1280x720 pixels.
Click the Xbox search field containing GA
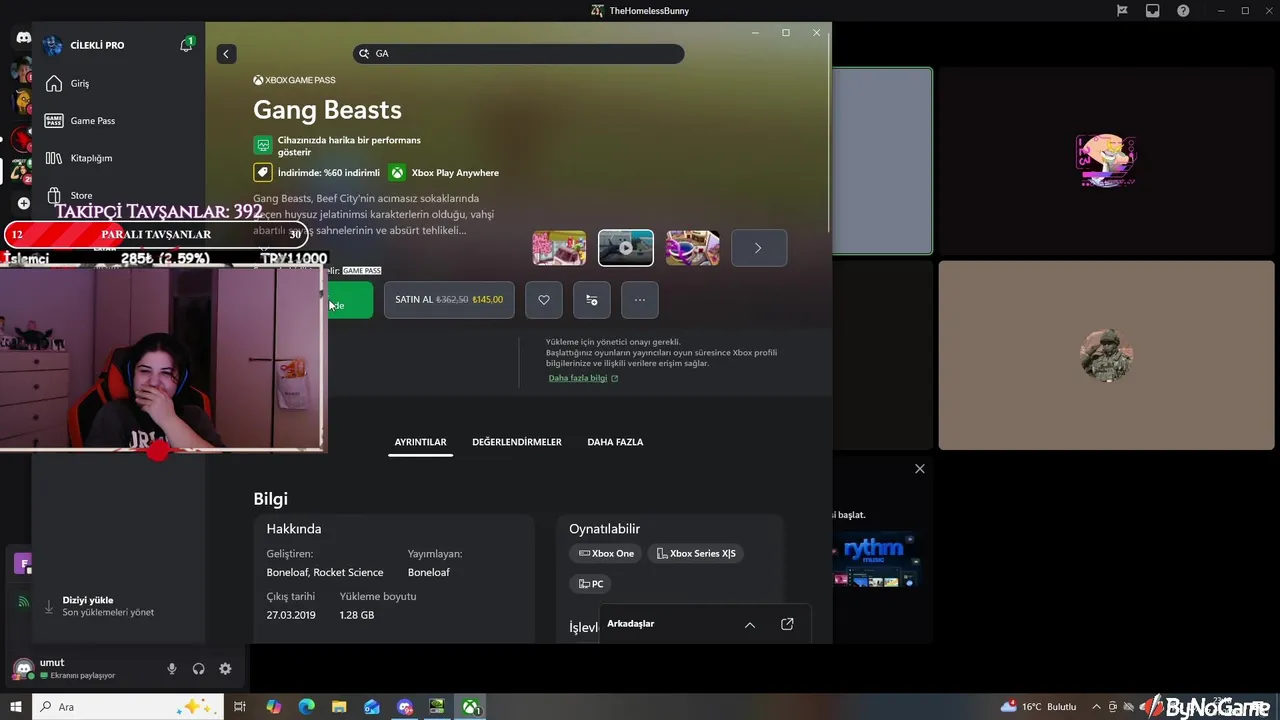(518, 54)
